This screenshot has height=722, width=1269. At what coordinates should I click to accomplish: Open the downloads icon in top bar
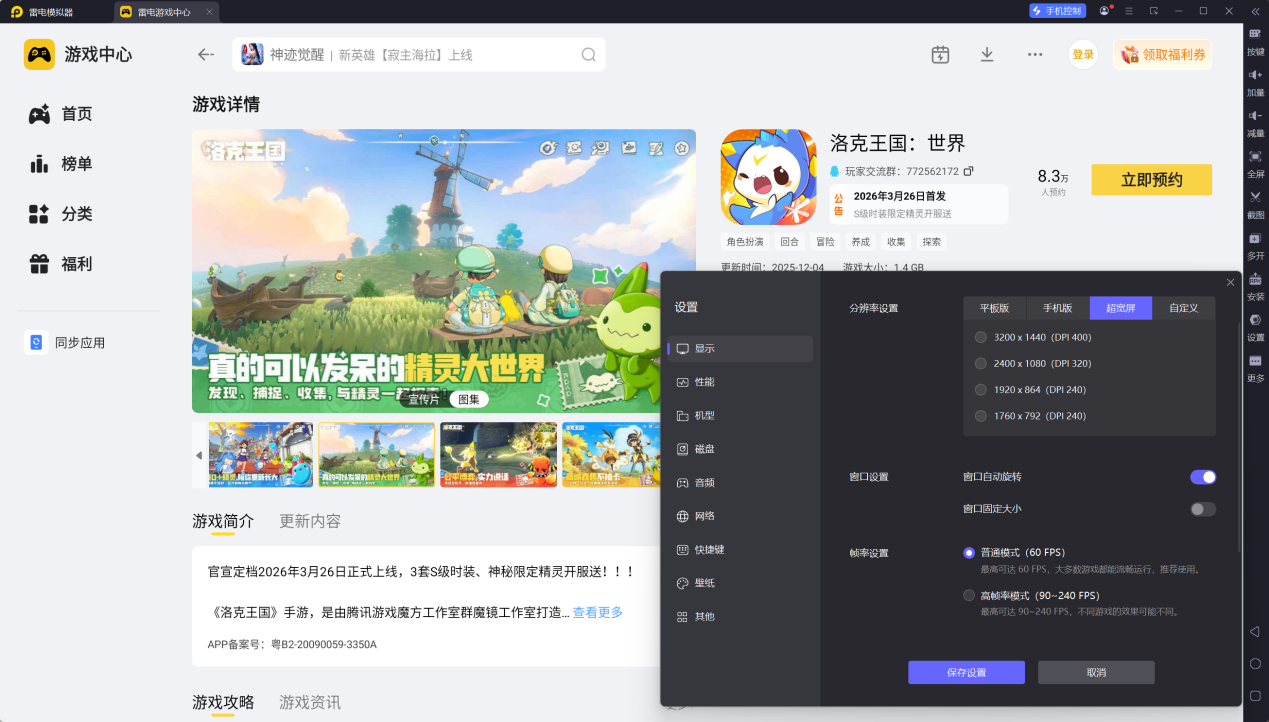click(987, 55)
